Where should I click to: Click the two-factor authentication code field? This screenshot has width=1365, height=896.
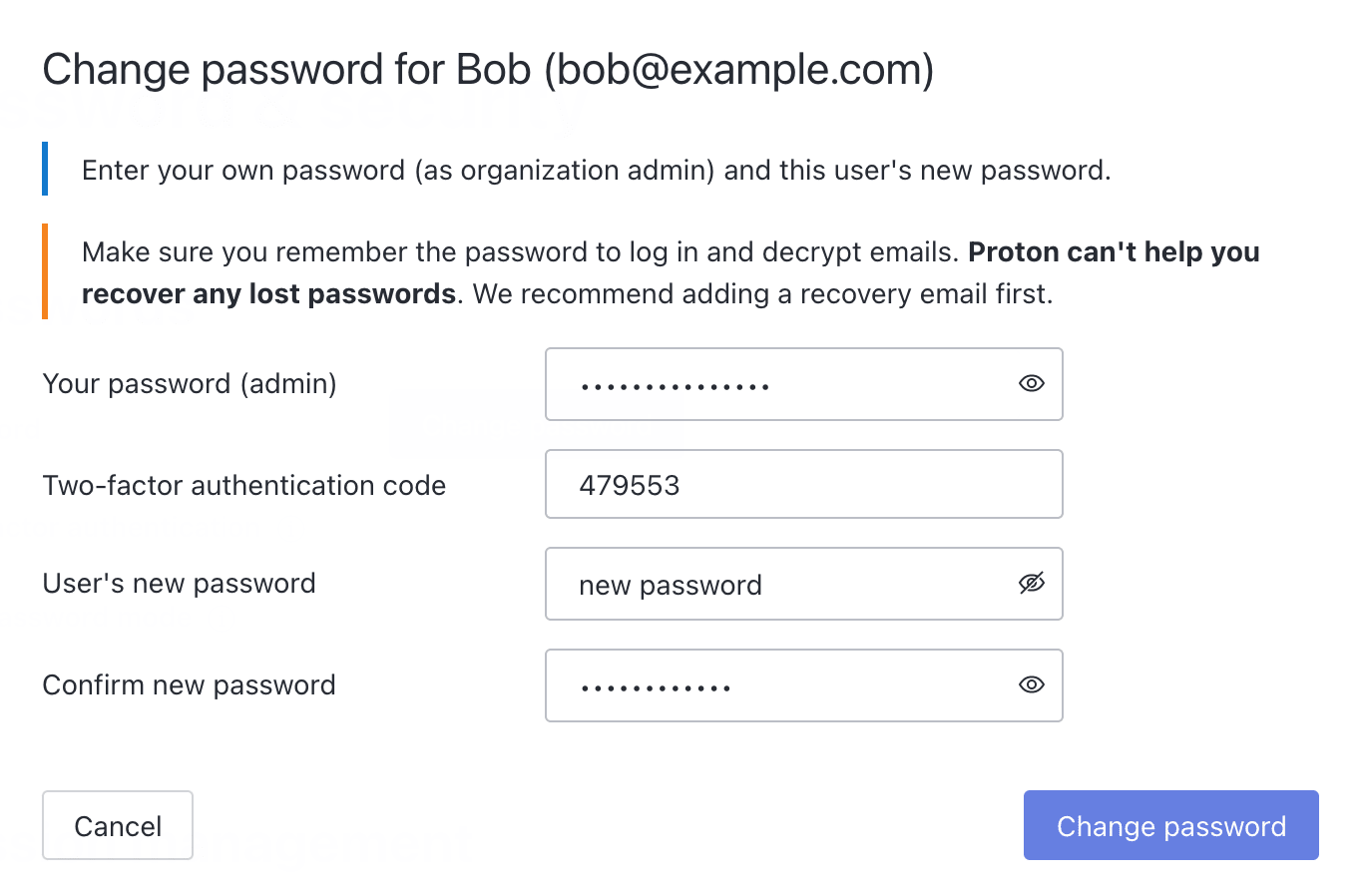click(803, 485)
